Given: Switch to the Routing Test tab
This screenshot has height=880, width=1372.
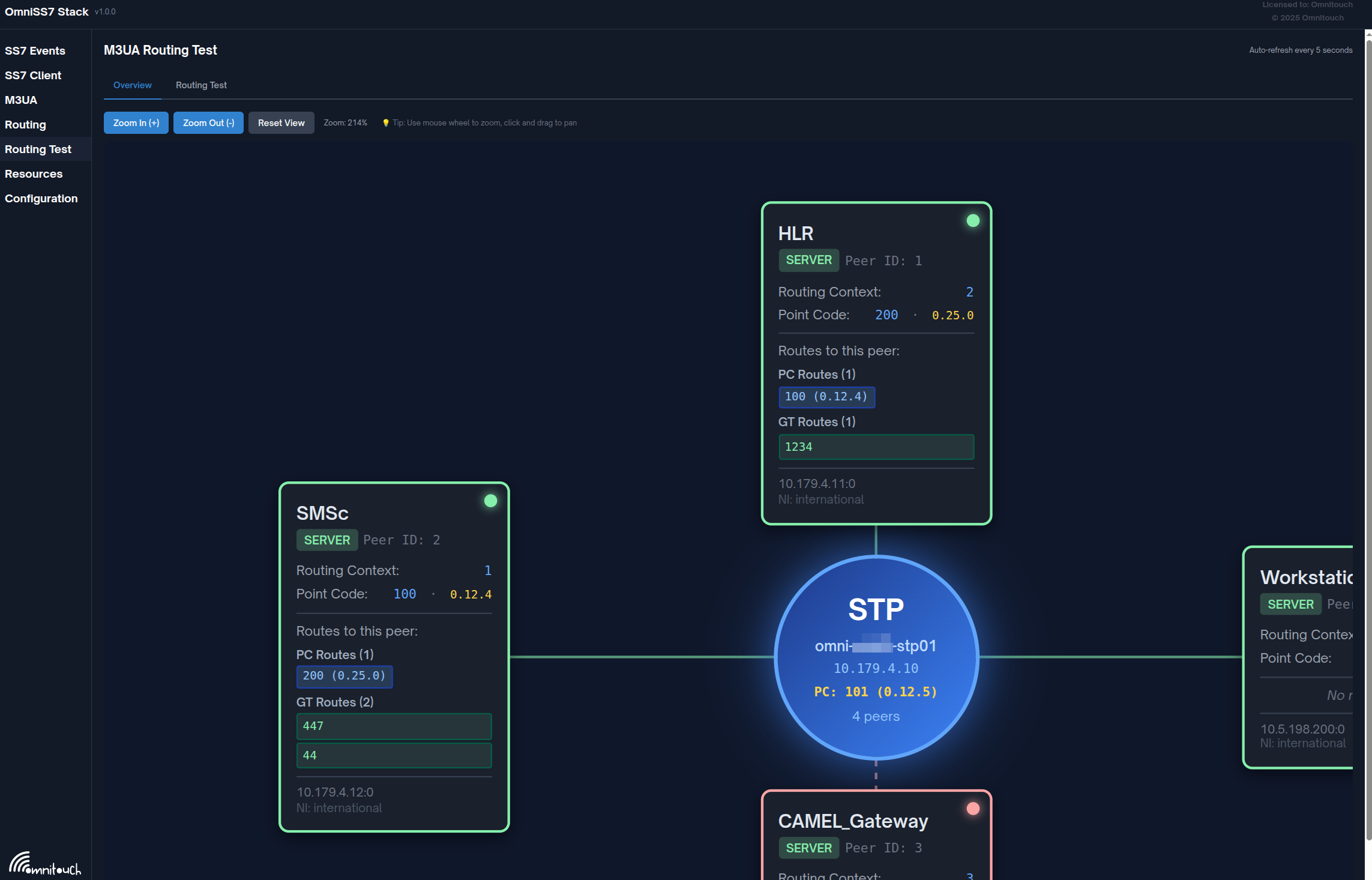Looking at the screenshot, I should tap(200, 85).
